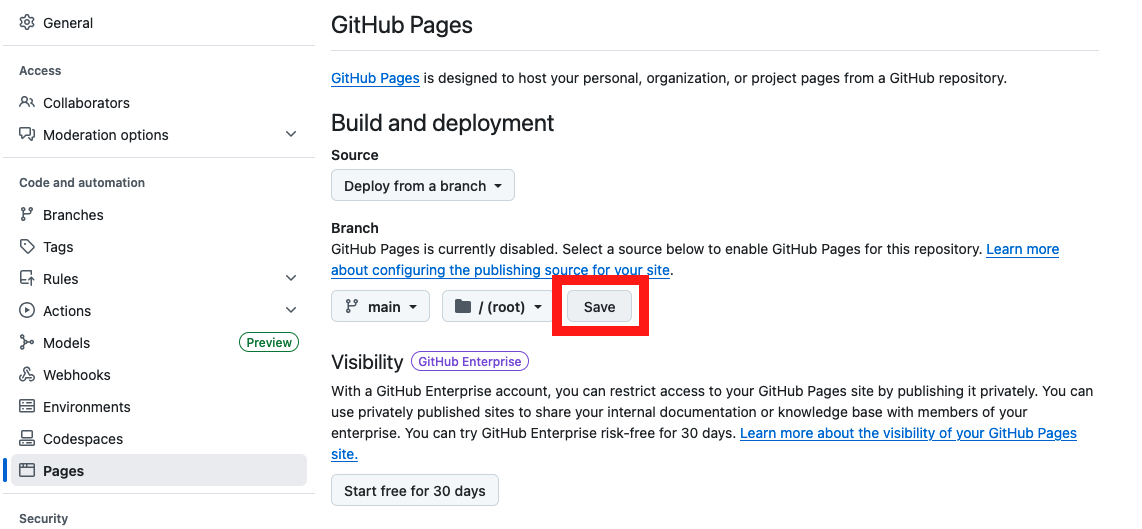Image resolution: width=1142 pixels, height=529 pixels.
Task: Click the Source label text
Action: pyautogui.click(x=355, y=155)
